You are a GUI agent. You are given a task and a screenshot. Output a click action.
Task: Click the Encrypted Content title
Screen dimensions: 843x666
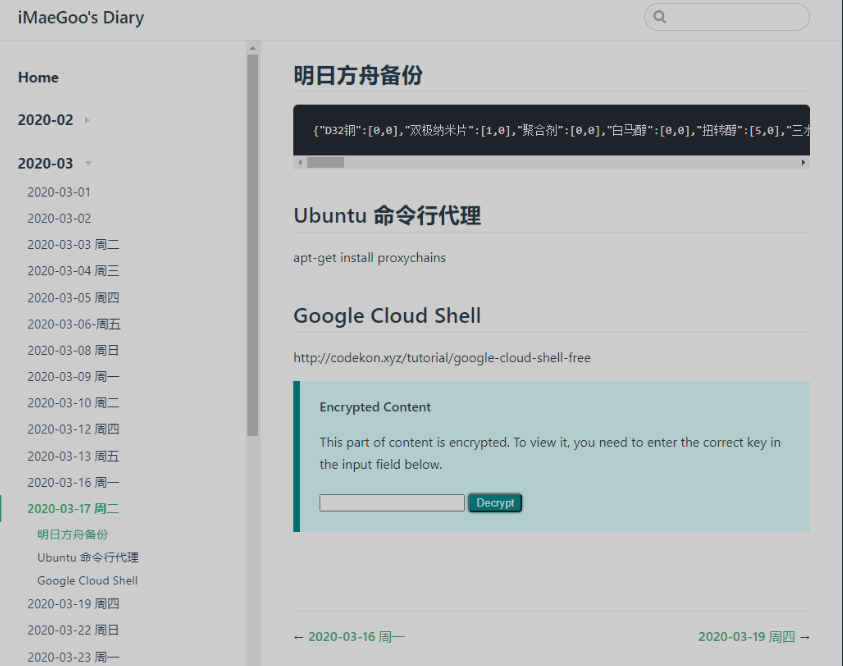pyautogui.click(x=375, y=407)
